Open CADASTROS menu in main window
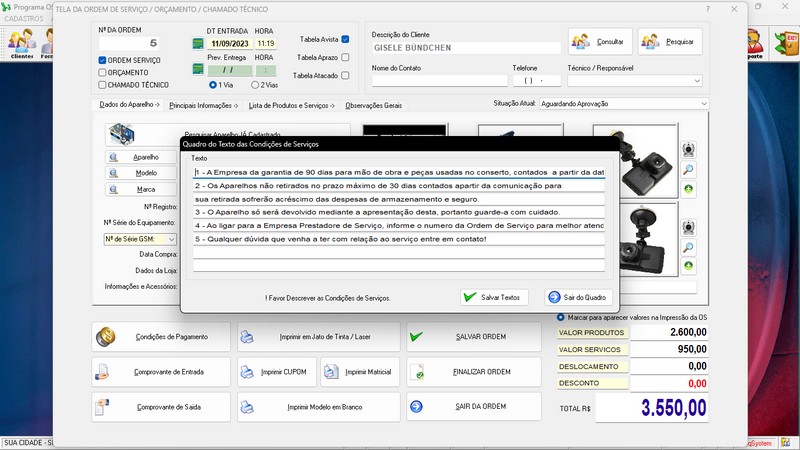 point(24,18)
